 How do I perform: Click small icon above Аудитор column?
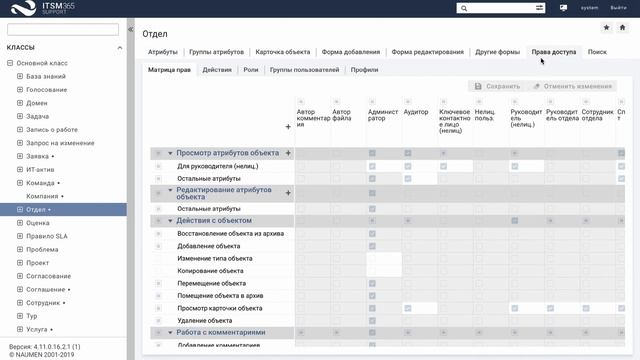click(x=408, y=102)
